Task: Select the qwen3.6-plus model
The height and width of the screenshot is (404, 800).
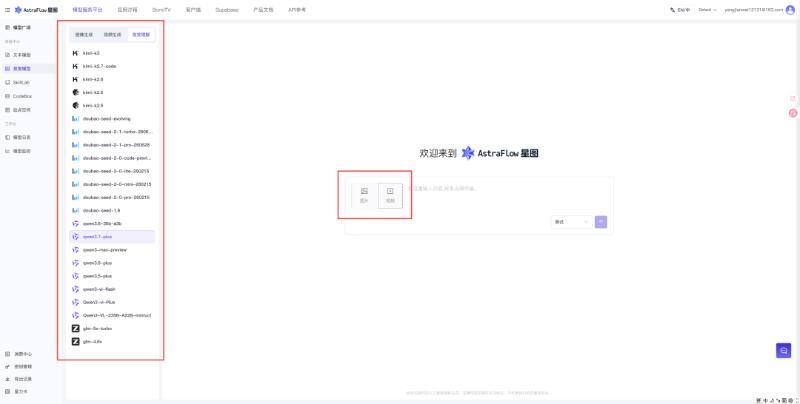Action: click(x=112, y=263)
